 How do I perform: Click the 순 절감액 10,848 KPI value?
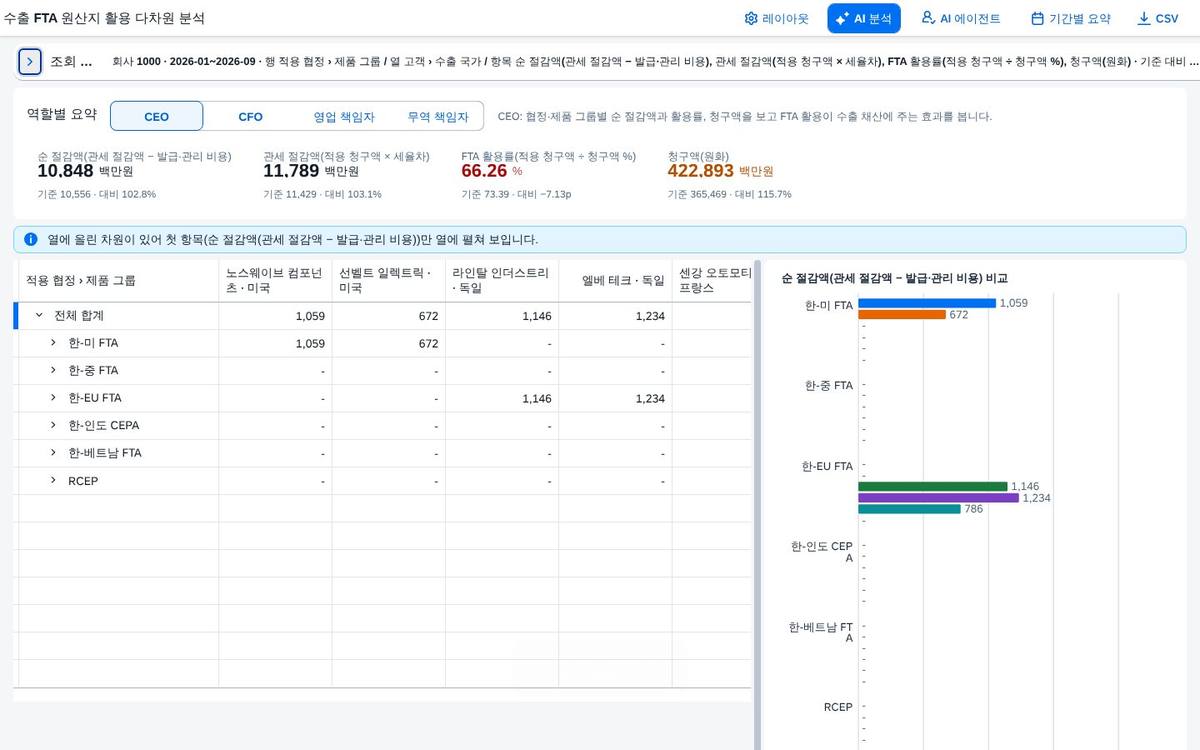click(65, 171)
